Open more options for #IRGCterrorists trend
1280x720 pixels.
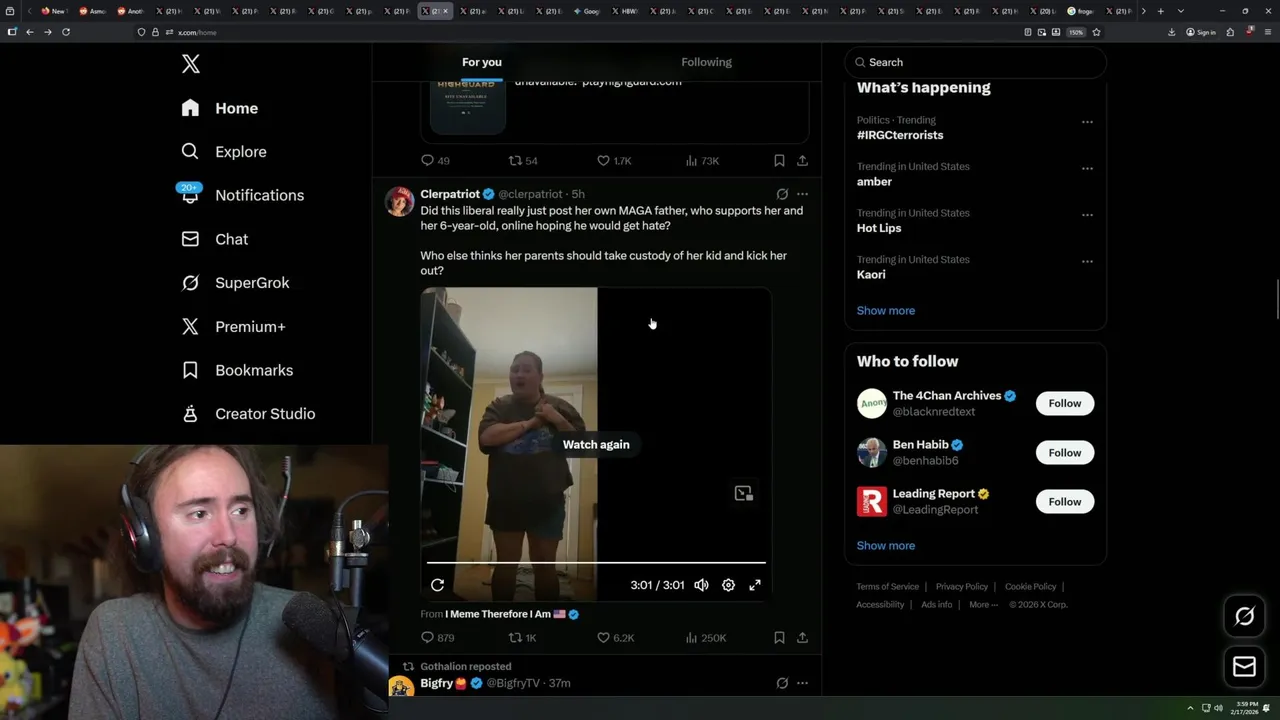[x=1087, y=122]
